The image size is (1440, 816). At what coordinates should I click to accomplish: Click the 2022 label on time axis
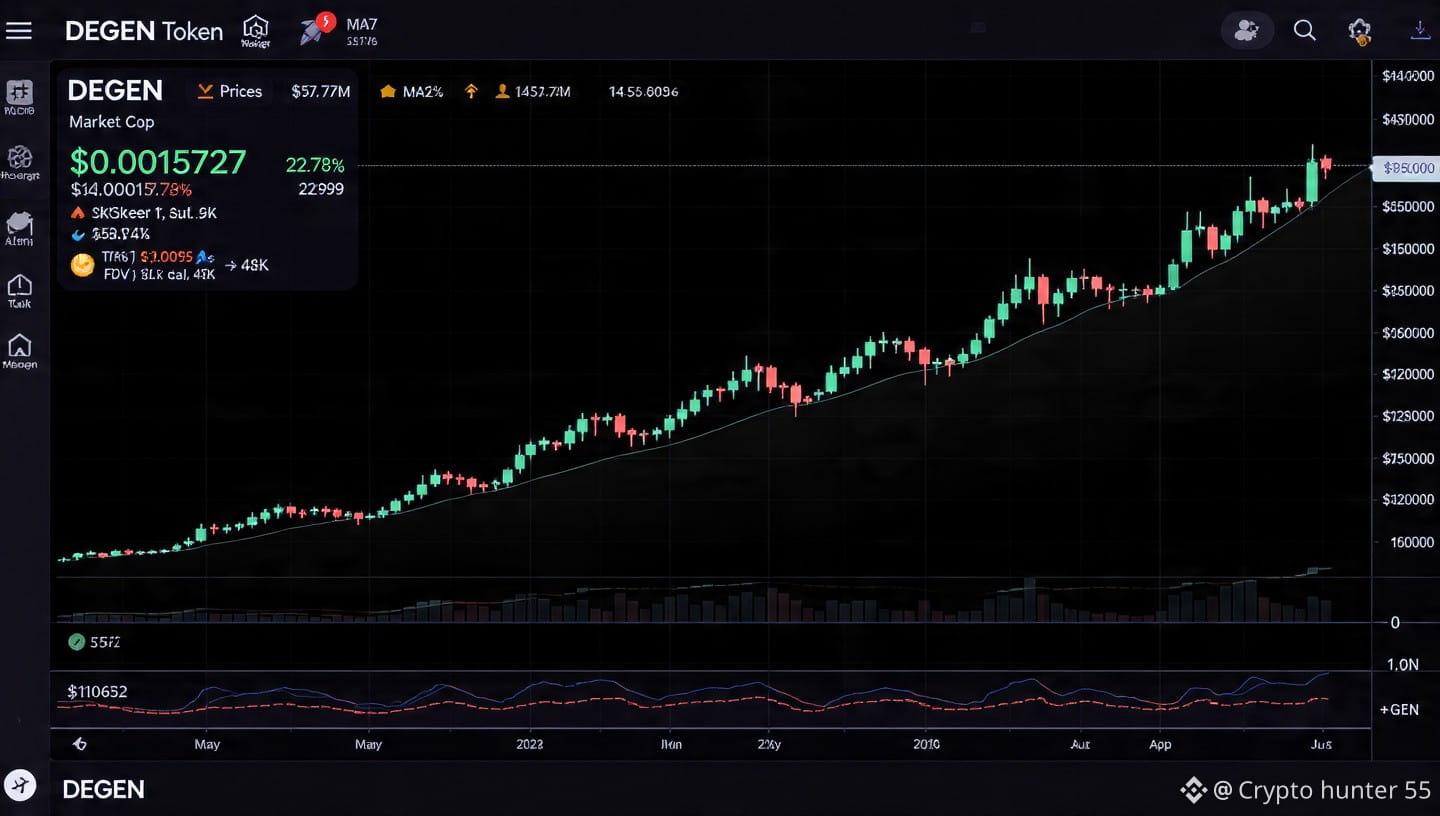tap(530, 745)
